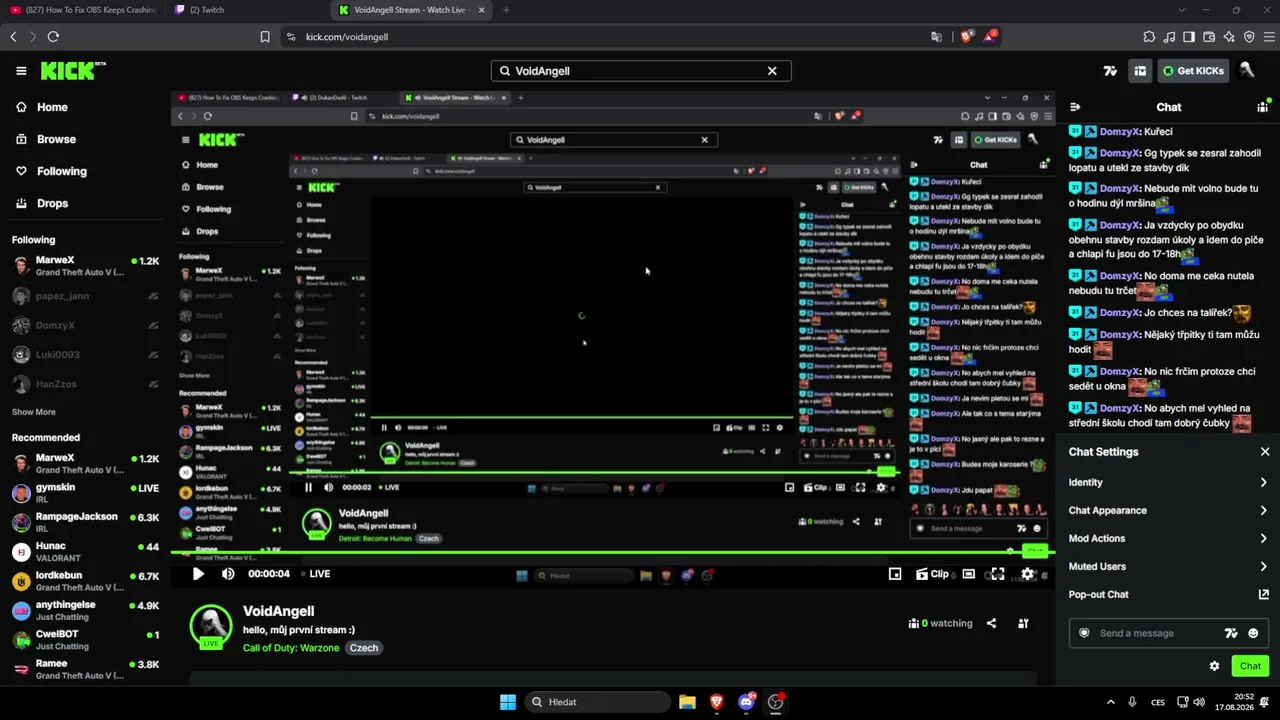This screenshot has height=720, width=1280.
Task: Open the 7TV icon in the top bar
Action: pos(1110,71)
